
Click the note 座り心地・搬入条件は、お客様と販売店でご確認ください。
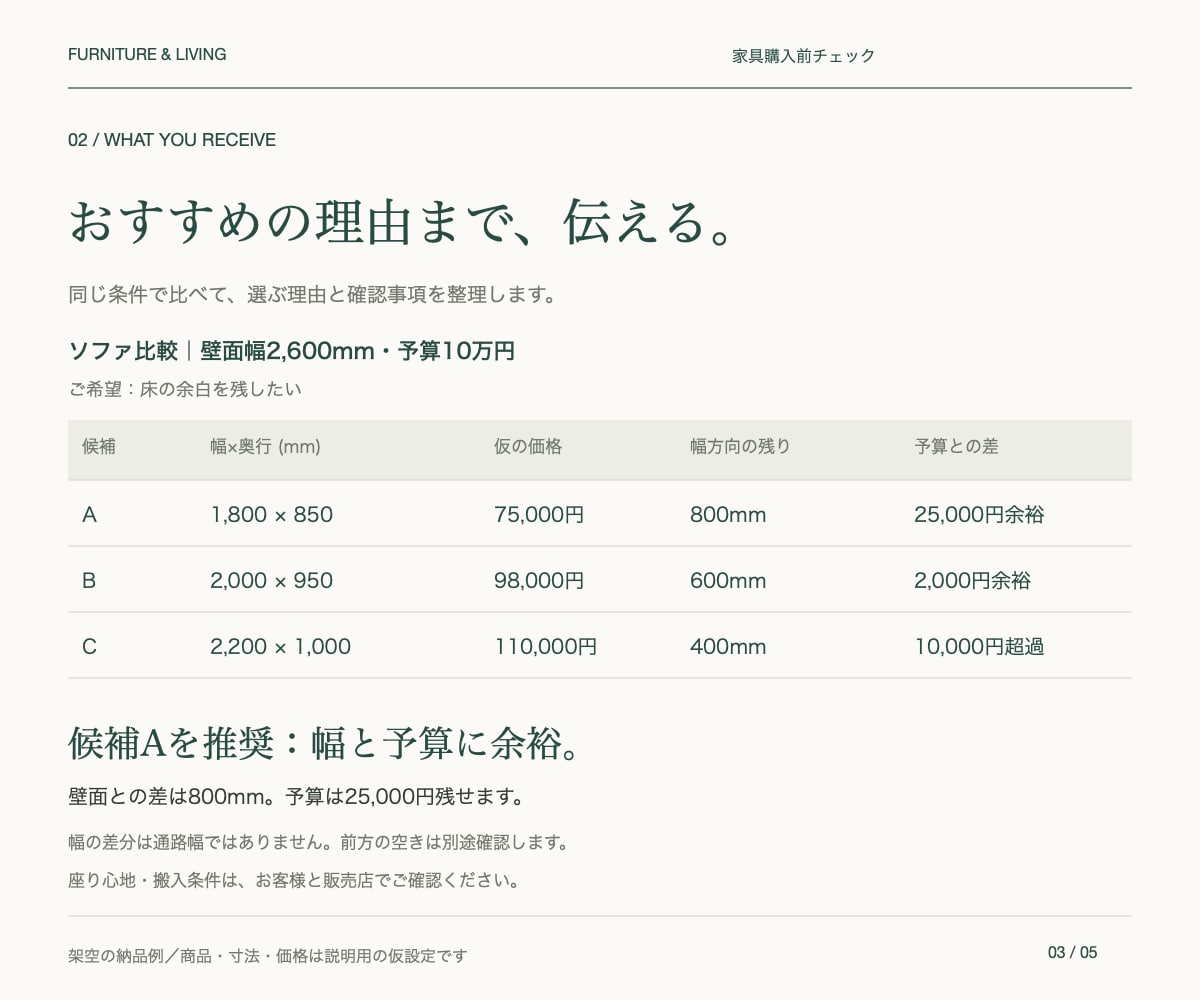tap(294, 881)
